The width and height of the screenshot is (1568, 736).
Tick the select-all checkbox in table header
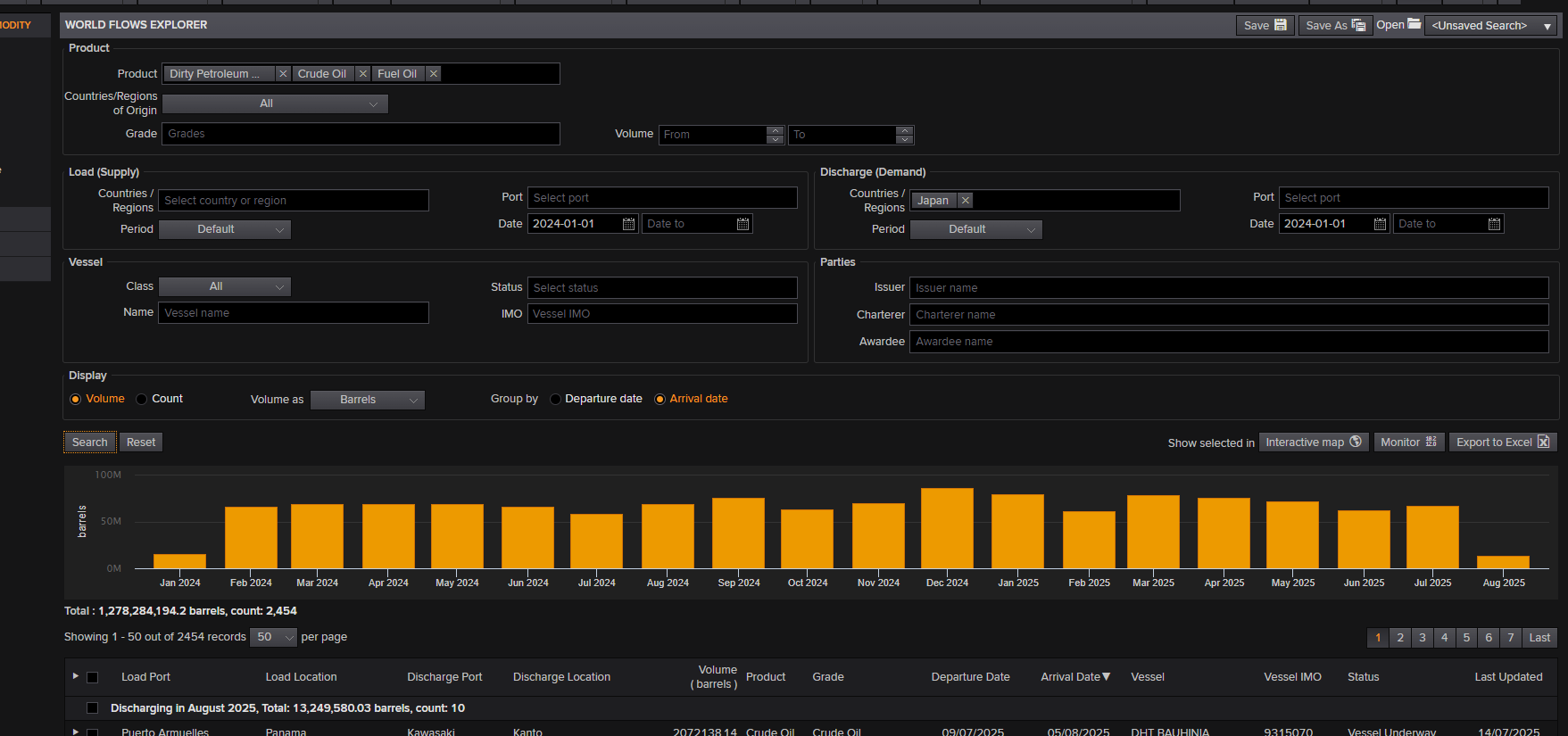coord(92,677)
